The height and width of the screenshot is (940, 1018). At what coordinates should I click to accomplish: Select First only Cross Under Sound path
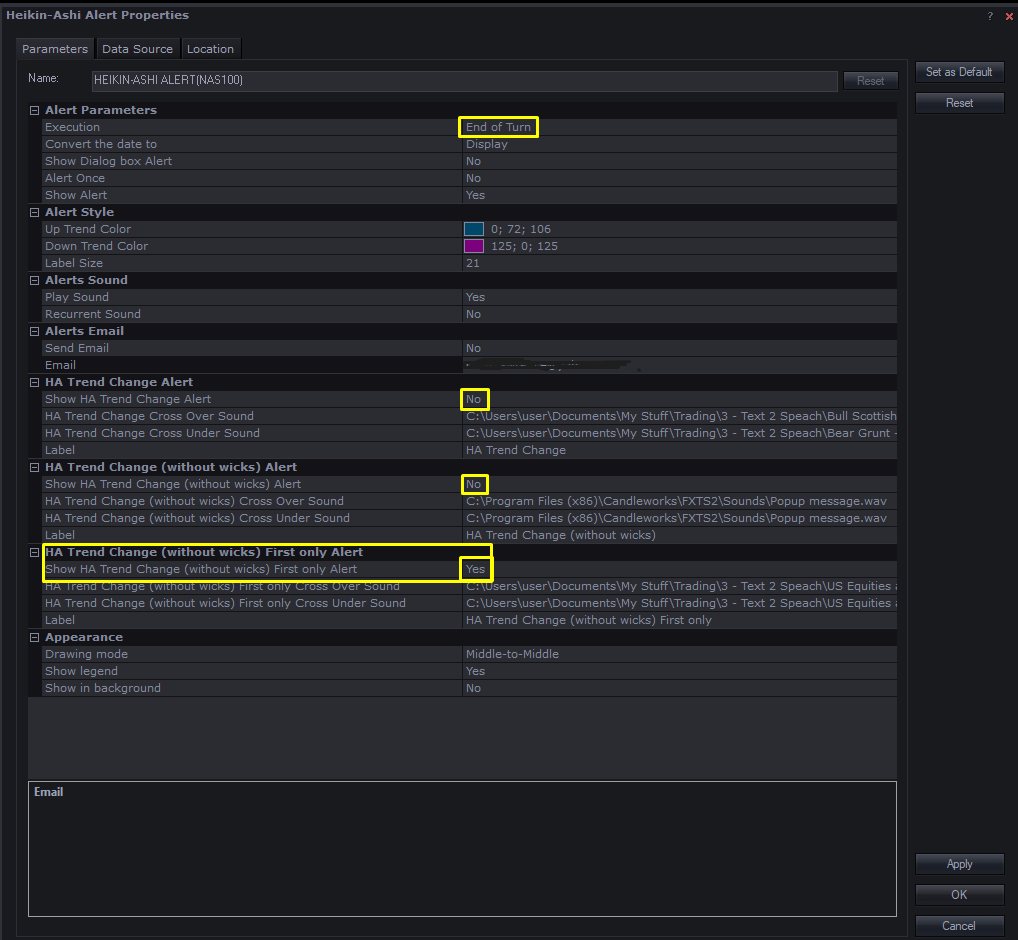tap(680, 603)
